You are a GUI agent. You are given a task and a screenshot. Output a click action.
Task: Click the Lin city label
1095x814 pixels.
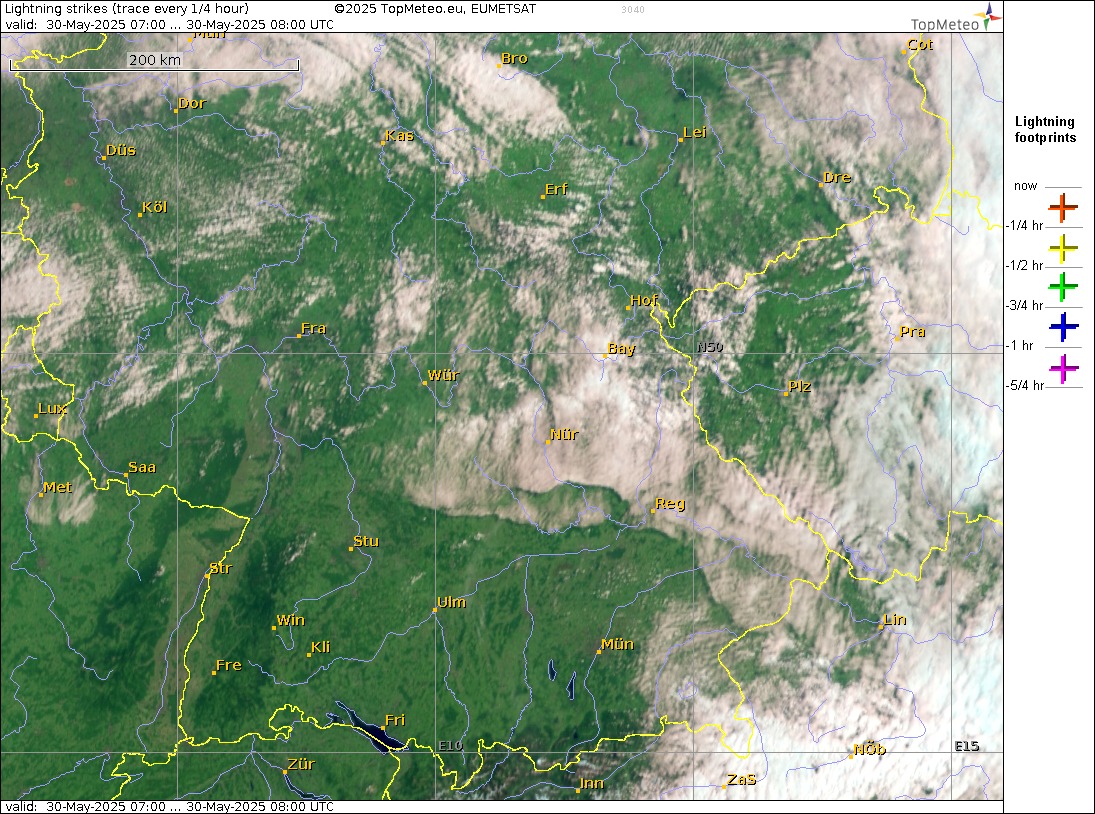[895, 619]
